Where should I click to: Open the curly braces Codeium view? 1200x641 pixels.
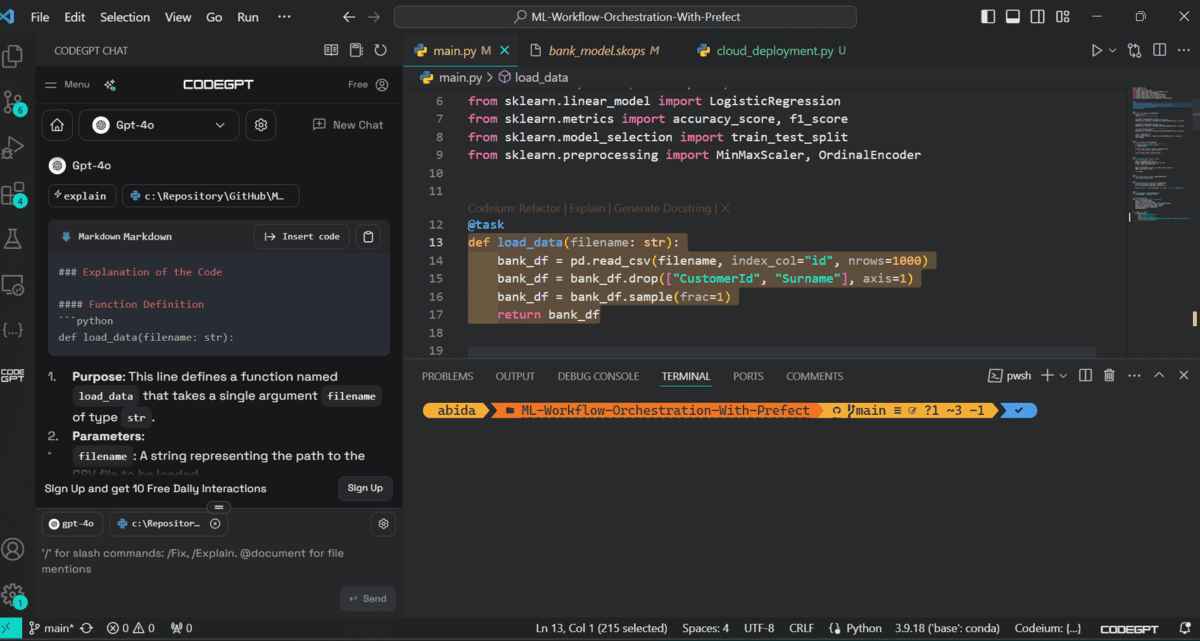tap(13, 329)
